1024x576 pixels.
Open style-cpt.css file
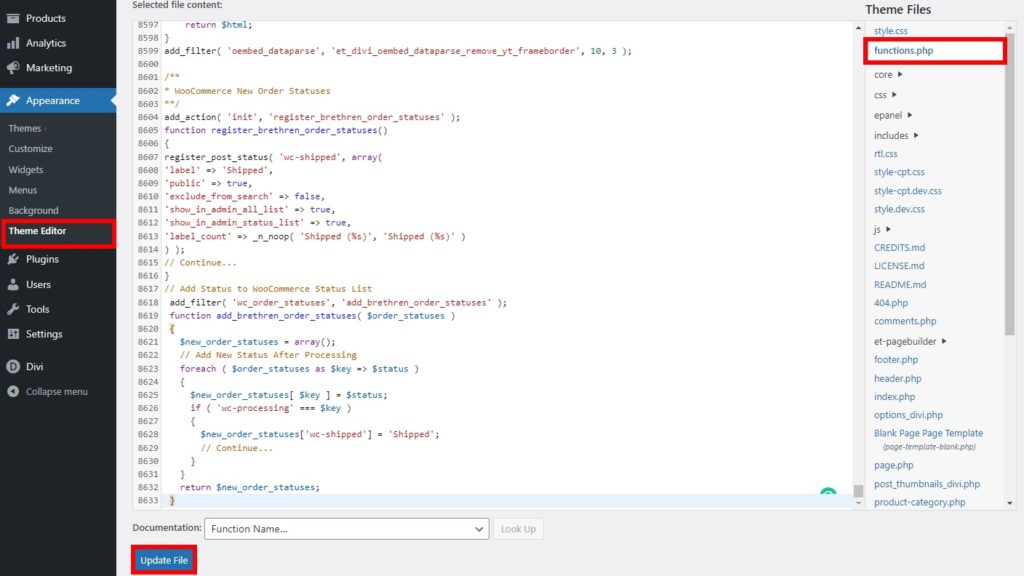coord(899,172)
